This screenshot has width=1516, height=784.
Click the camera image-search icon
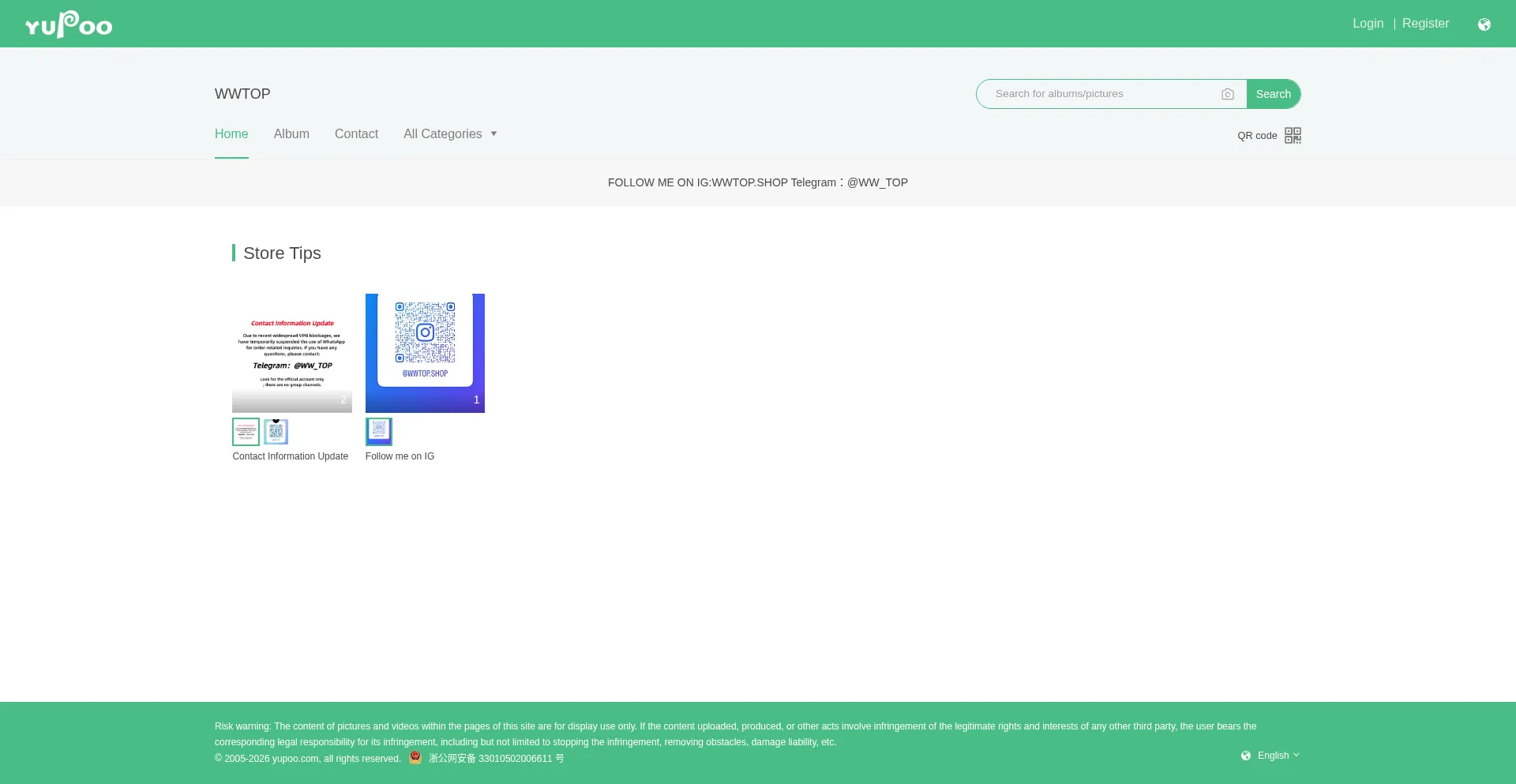click(1228, 94)
